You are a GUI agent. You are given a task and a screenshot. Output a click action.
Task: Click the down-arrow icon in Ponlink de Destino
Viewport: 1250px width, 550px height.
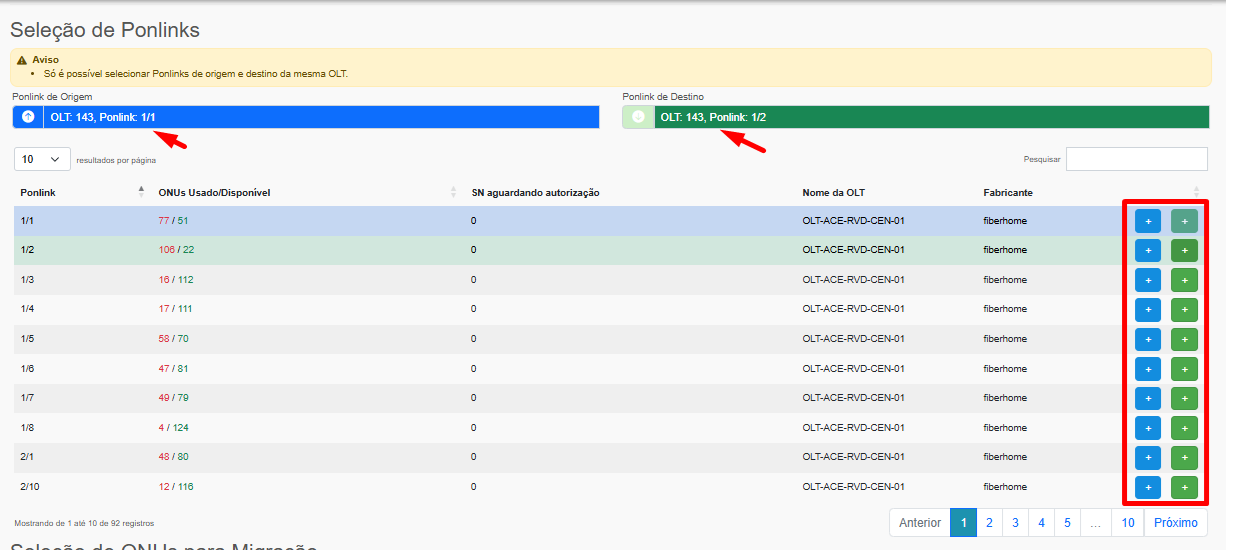click(638, 117)
